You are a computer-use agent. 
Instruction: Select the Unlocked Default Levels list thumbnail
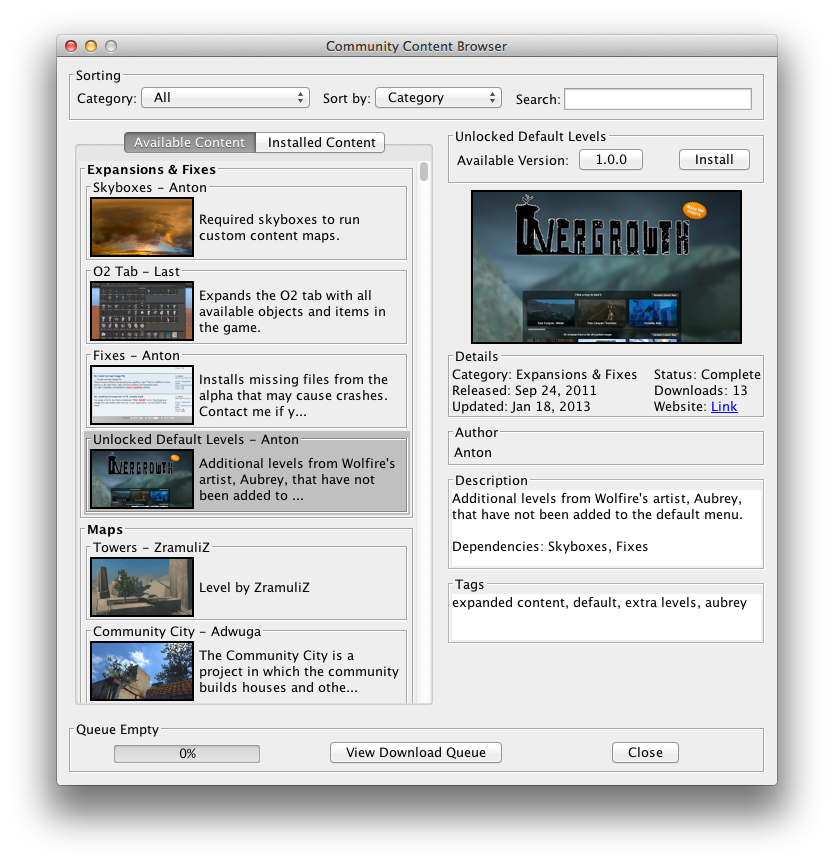coord(142,479)
